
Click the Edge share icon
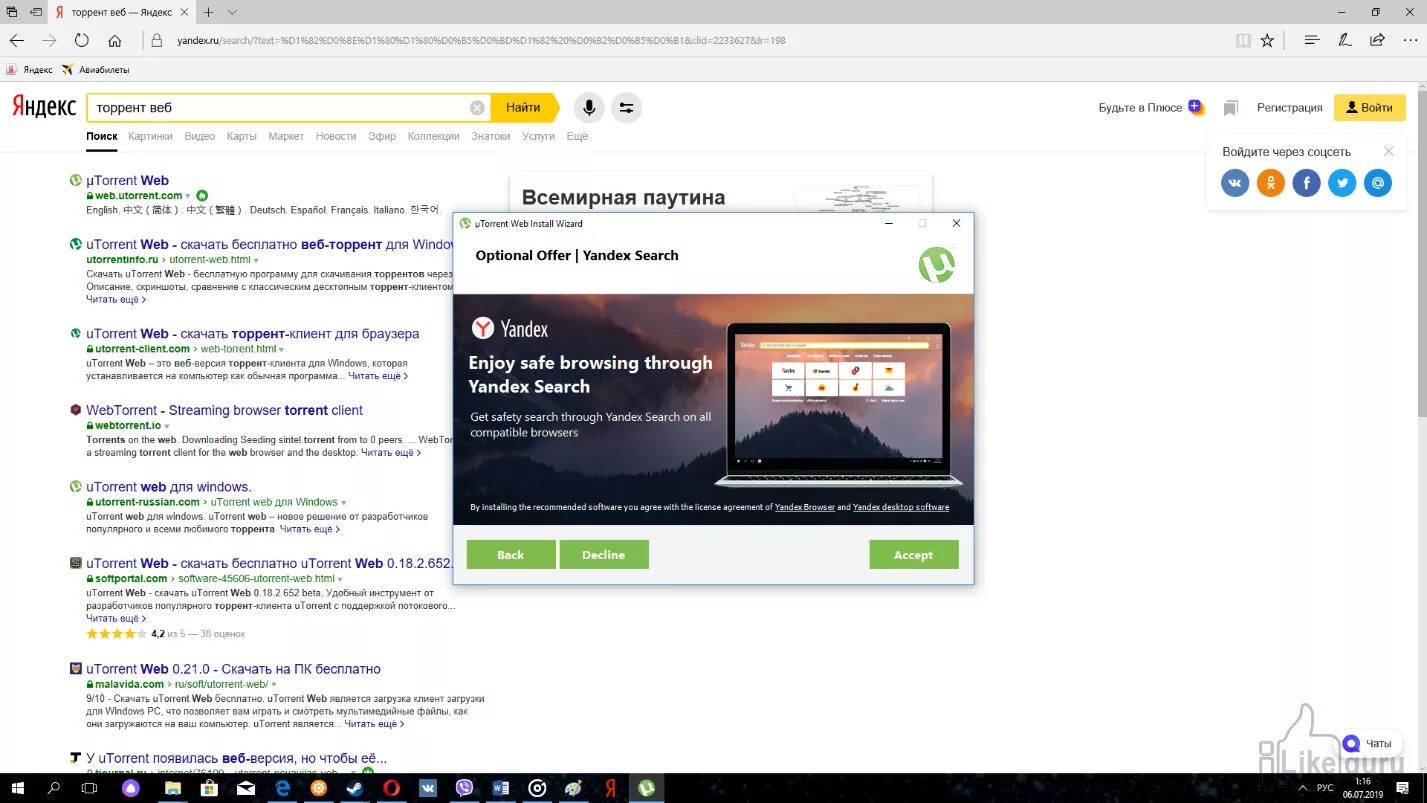[x=1377, y=41]
